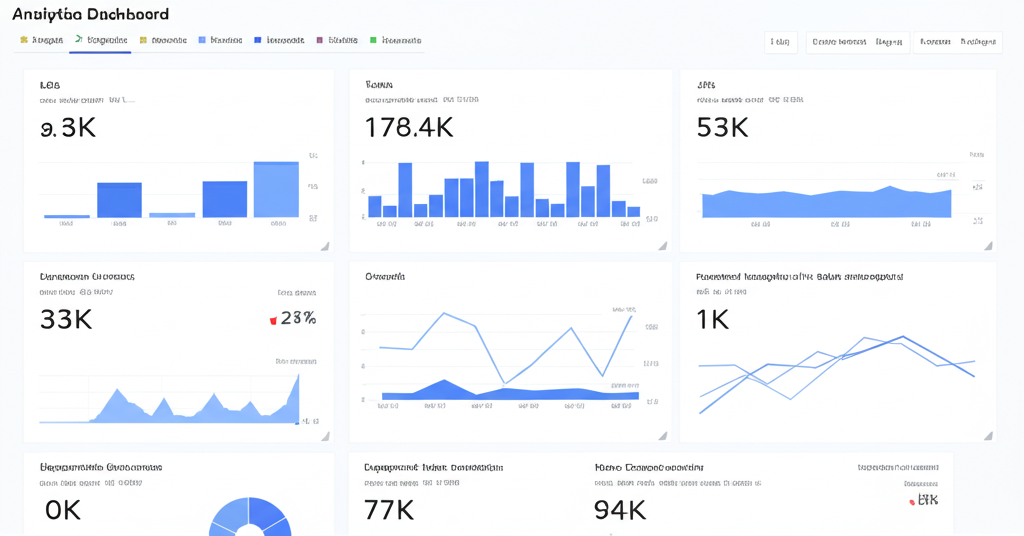1024x536 pixels.
Task: Open the tab with the light blue square
Action: 220,41
